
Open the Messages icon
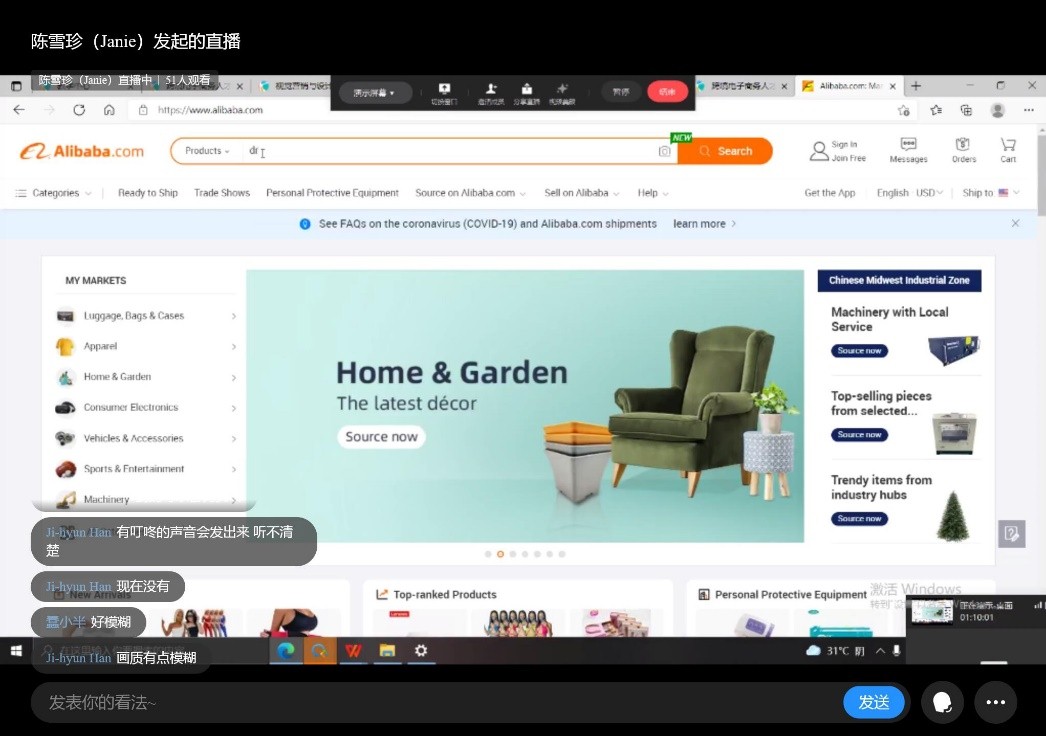908,150
